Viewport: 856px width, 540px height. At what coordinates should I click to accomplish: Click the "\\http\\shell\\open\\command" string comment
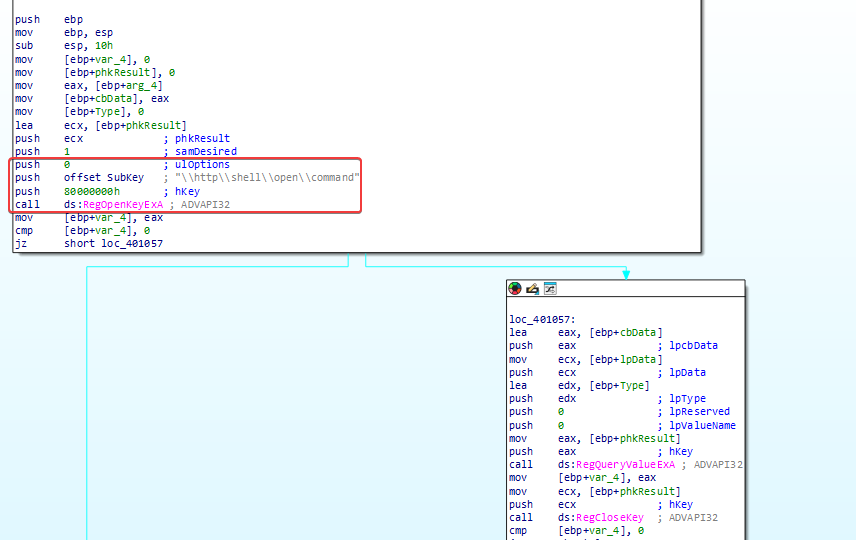pos(268,177)
